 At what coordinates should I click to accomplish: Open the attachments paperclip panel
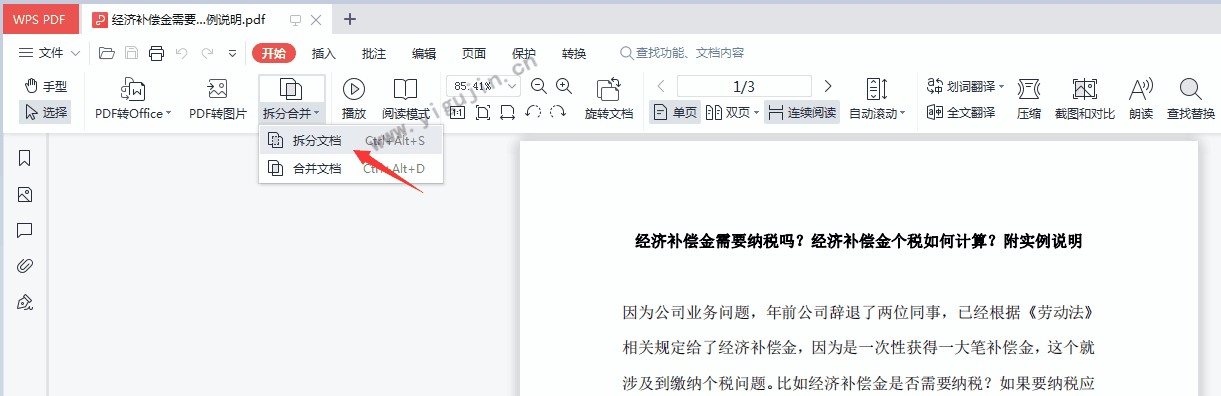(x=25, y=266)
